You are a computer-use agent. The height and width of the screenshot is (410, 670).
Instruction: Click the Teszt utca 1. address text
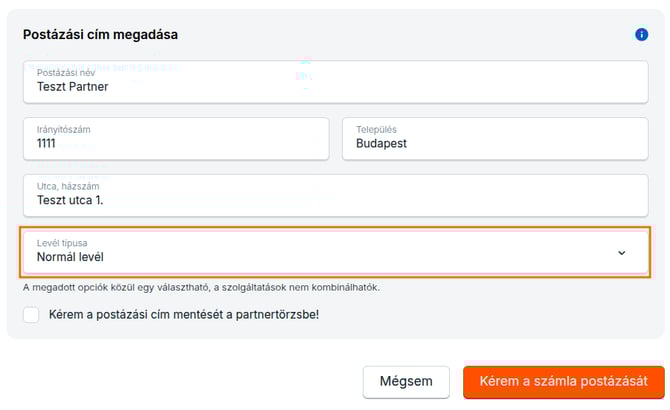[70, 201]
